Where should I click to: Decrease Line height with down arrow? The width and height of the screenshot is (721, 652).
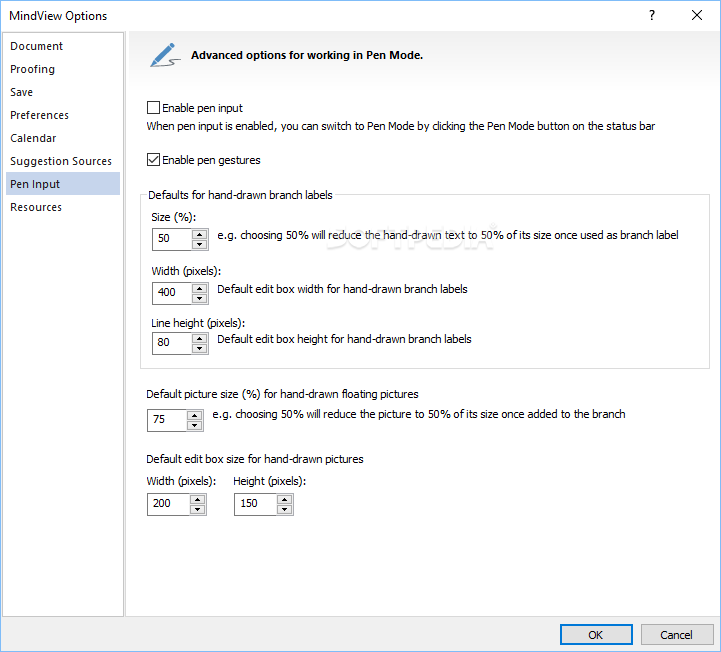tap(200, 349)
